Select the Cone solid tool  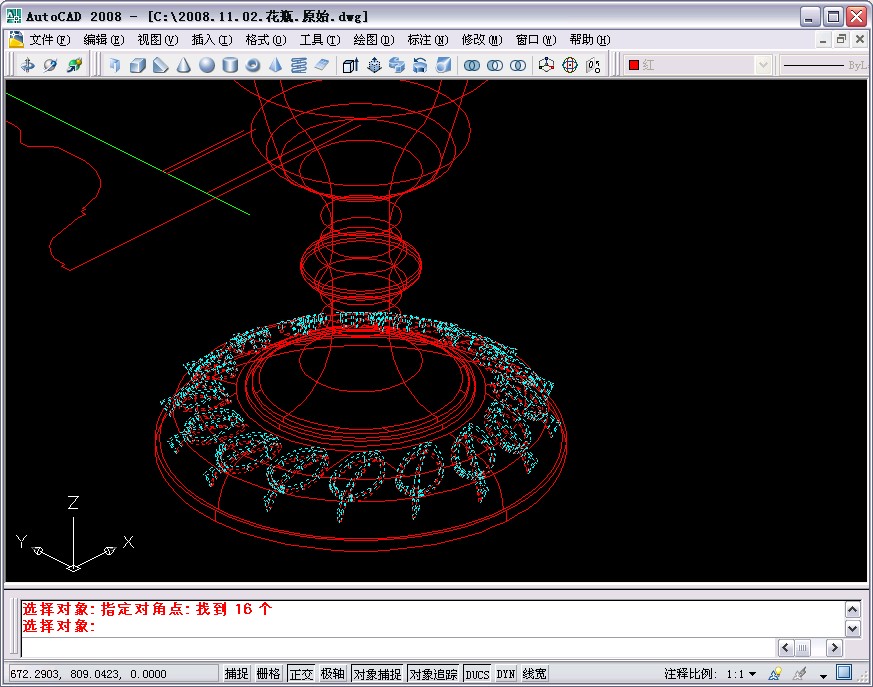coord(183,65)
